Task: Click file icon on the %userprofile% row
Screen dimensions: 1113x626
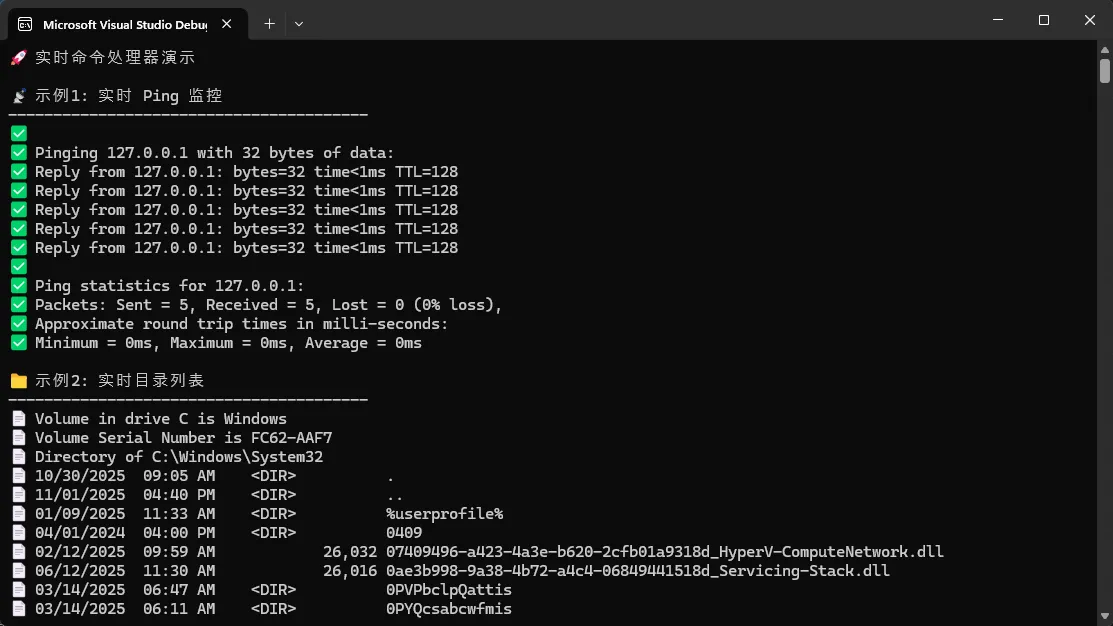Action: [x=18, y=514]
